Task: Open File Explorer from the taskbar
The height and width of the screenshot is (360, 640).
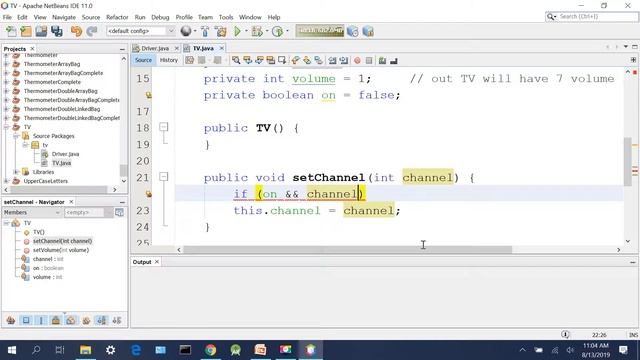Action: tap(85, 350)
